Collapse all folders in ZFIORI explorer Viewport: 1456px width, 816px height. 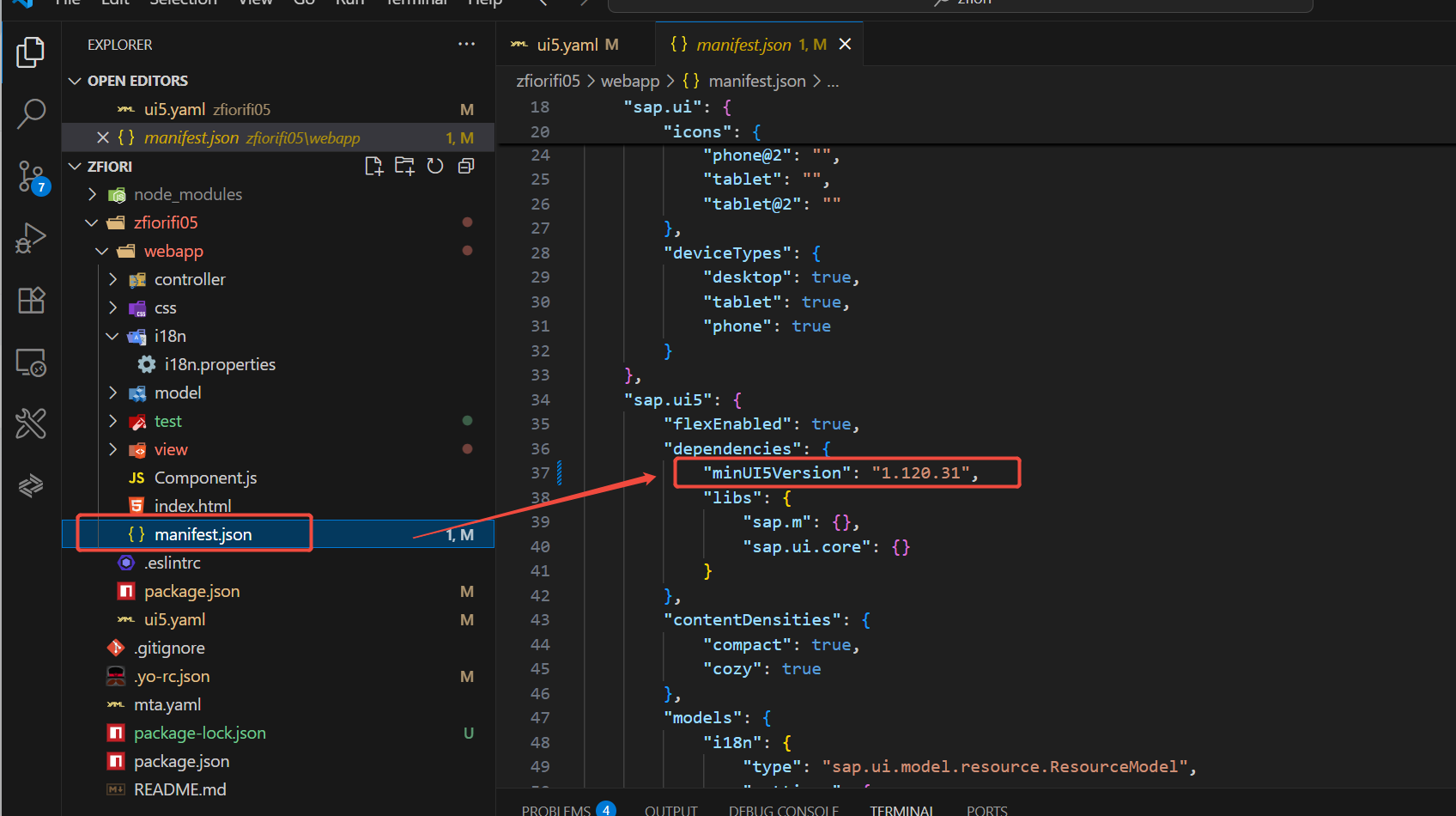click(466, 166)
